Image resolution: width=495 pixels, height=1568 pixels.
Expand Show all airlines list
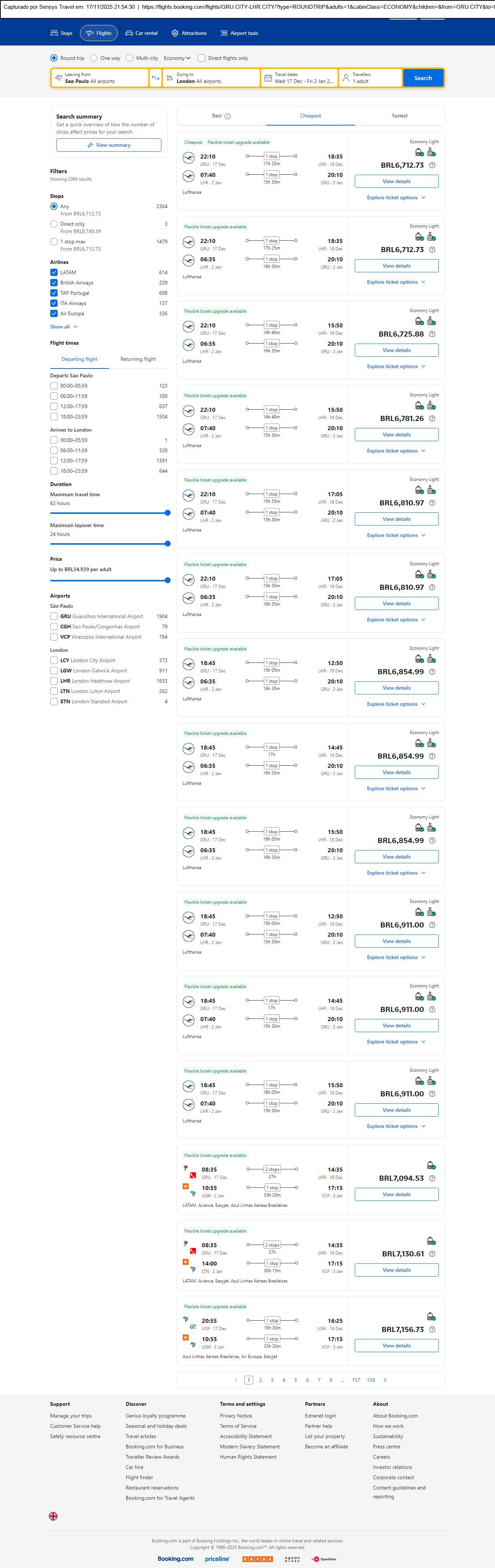pyautogui.click(x=63, y=327)
